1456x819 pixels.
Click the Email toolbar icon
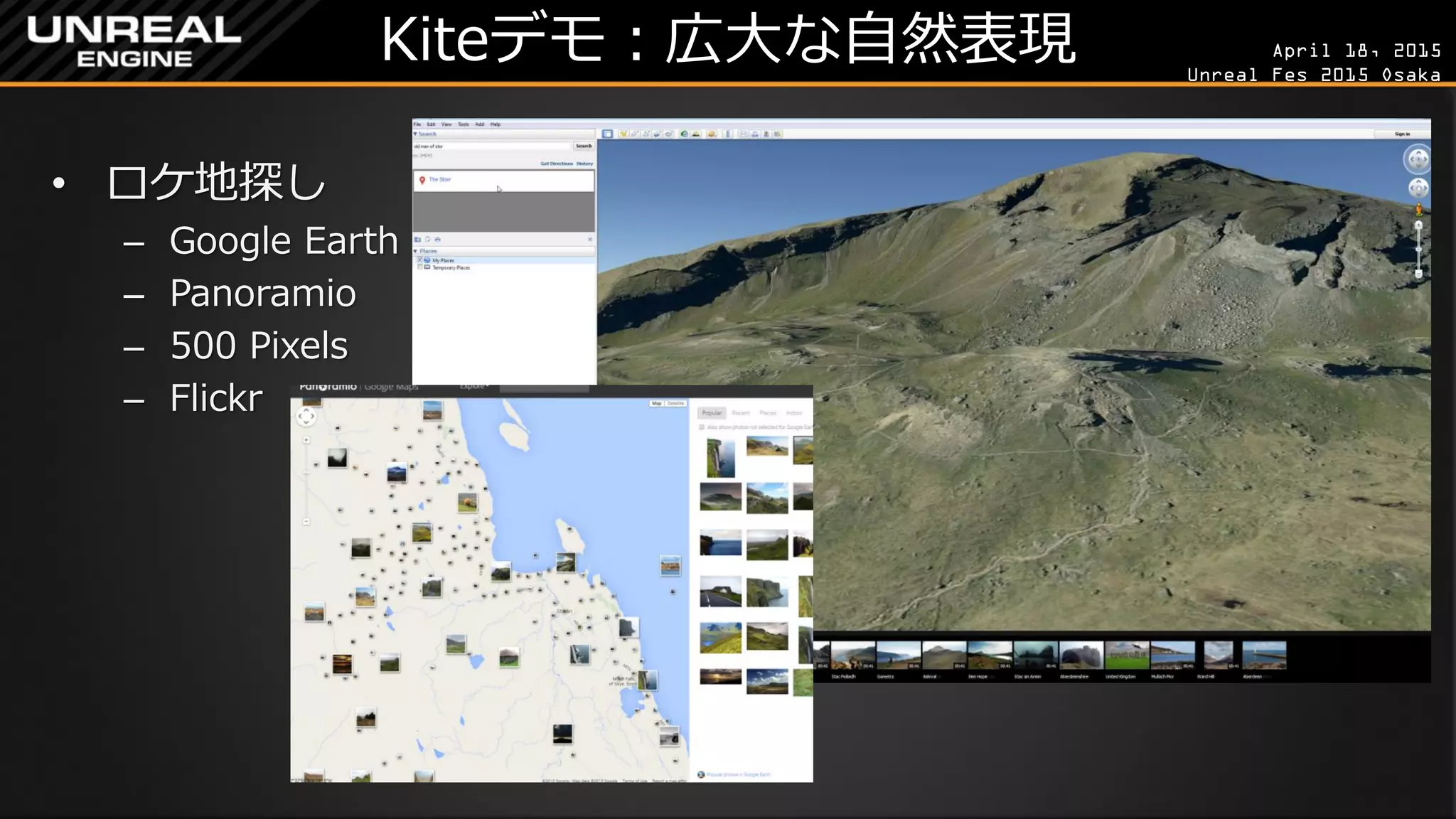click(744, 134)
